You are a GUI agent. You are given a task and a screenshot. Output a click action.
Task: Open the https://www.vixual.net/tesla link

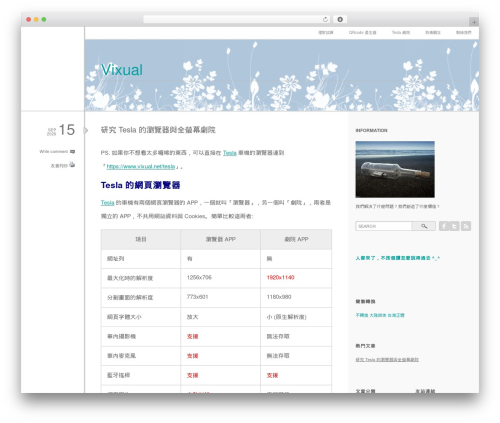[x=141, y=166]
